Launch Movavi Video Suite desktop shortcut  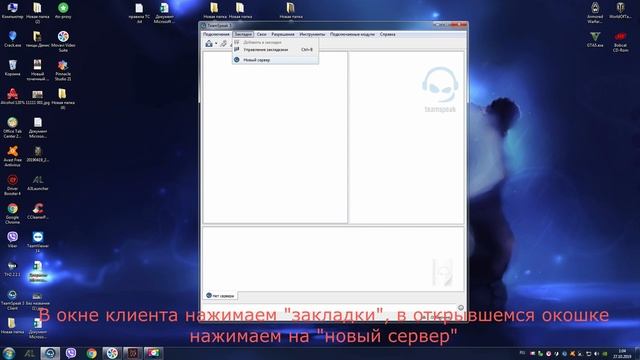click(x=63, y=41)
